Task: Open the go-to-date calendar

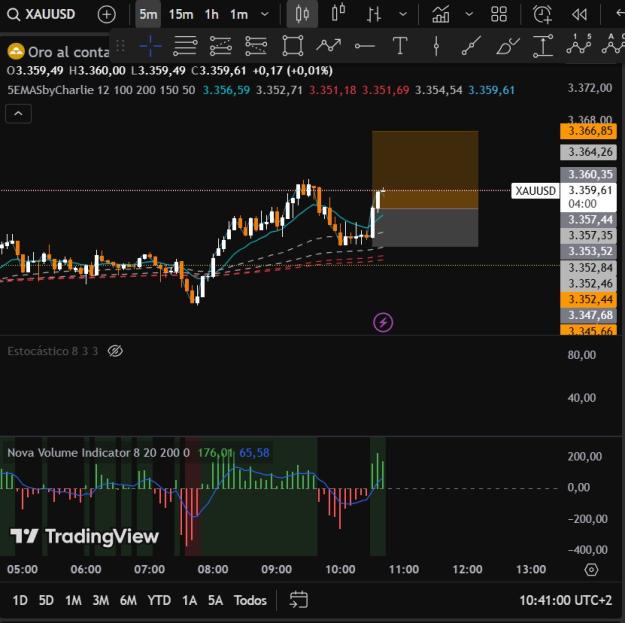Action: (x=299, y=600)
